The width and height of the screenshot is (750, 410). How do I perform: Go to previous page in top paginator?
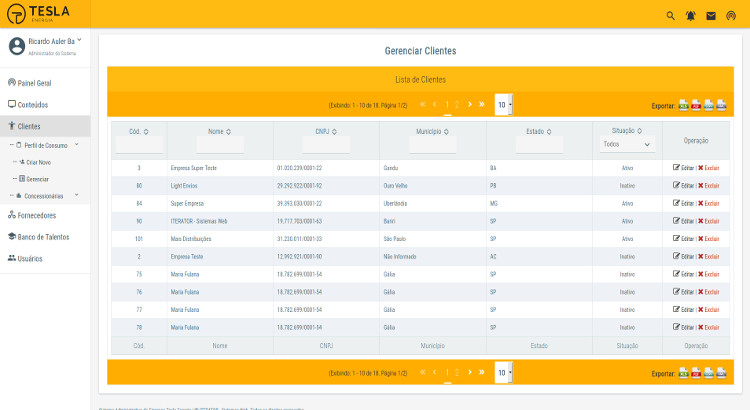point(435,104)
